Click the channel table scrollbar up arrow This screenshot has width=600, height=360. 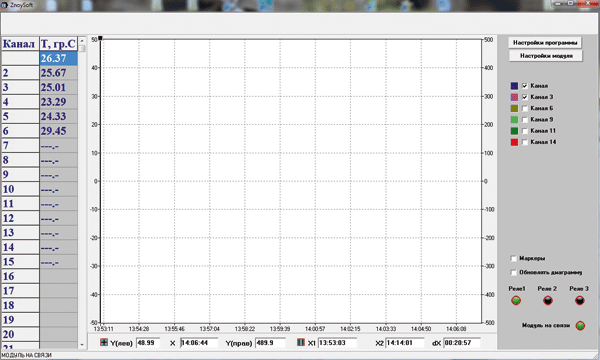pos(82,41)
